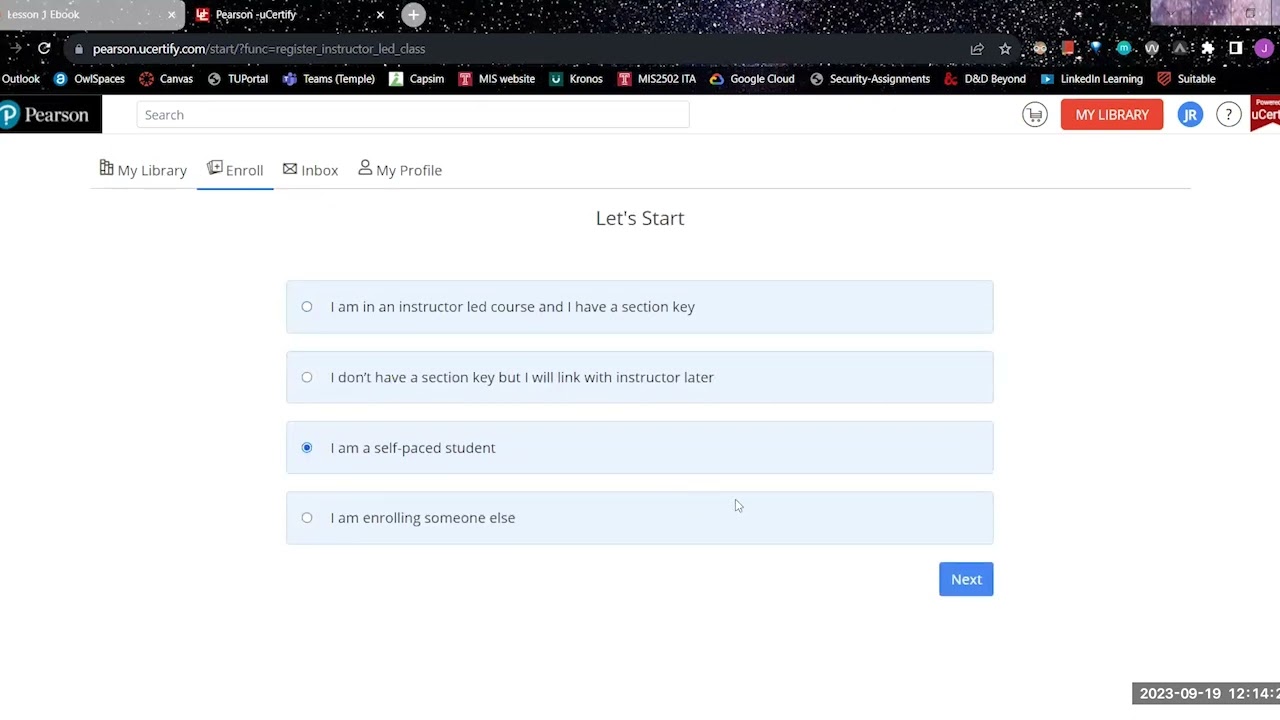
Task: Close the Pearson uCertify browser tab
Action: pos(380,15)
